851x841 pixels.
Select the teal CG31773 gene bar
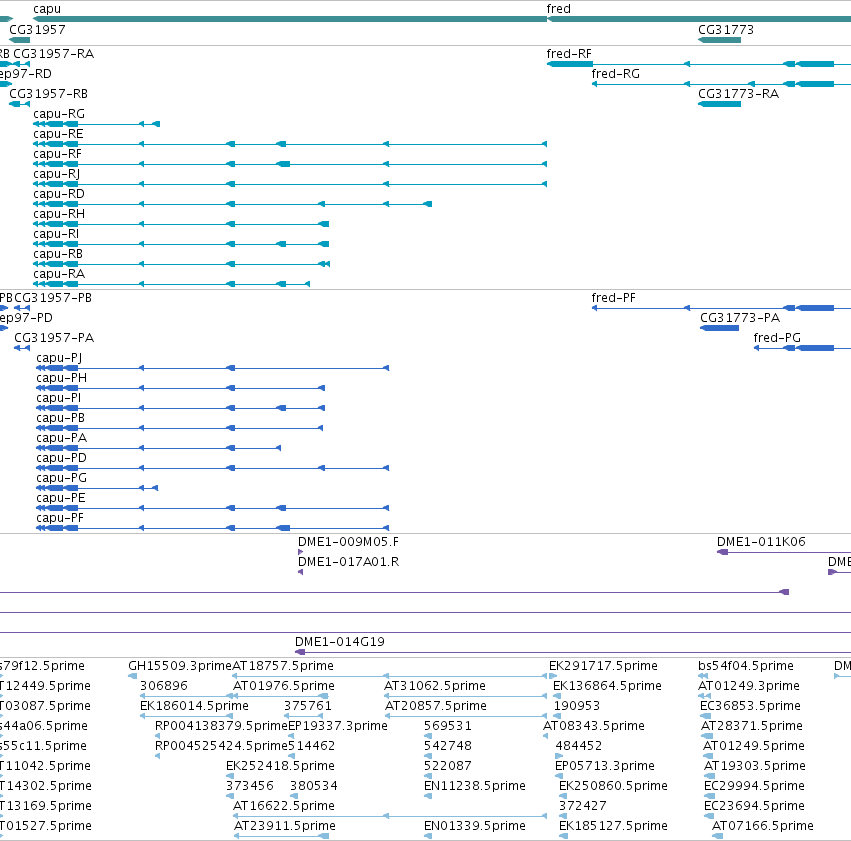(x=719, y=40)
